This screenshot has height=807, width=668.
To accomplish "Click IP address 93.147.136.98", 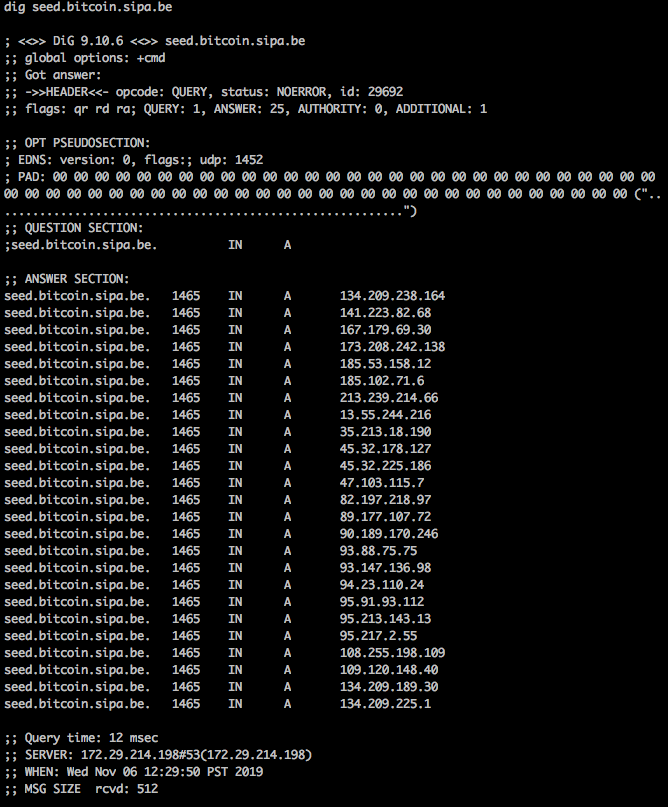I will coord(385,568).
